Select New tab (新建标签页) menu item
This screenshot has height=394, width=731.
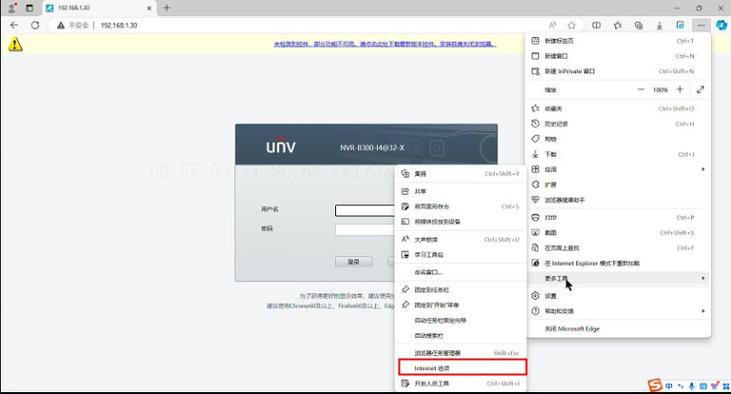[618, 41]
